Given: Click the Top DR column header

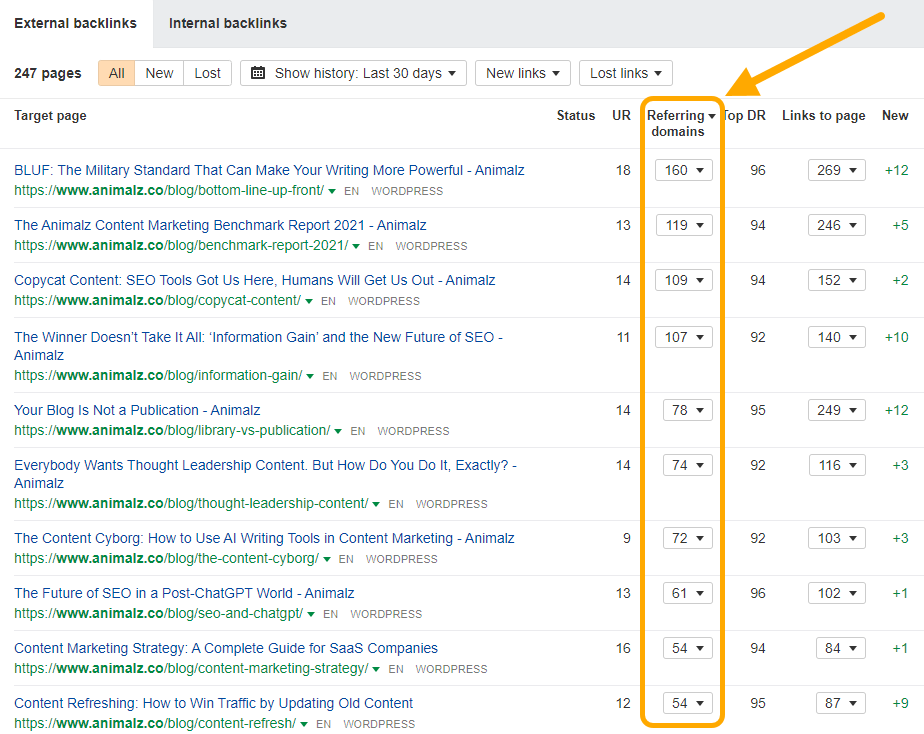Looking at the screenshot, I should (744, 115).
